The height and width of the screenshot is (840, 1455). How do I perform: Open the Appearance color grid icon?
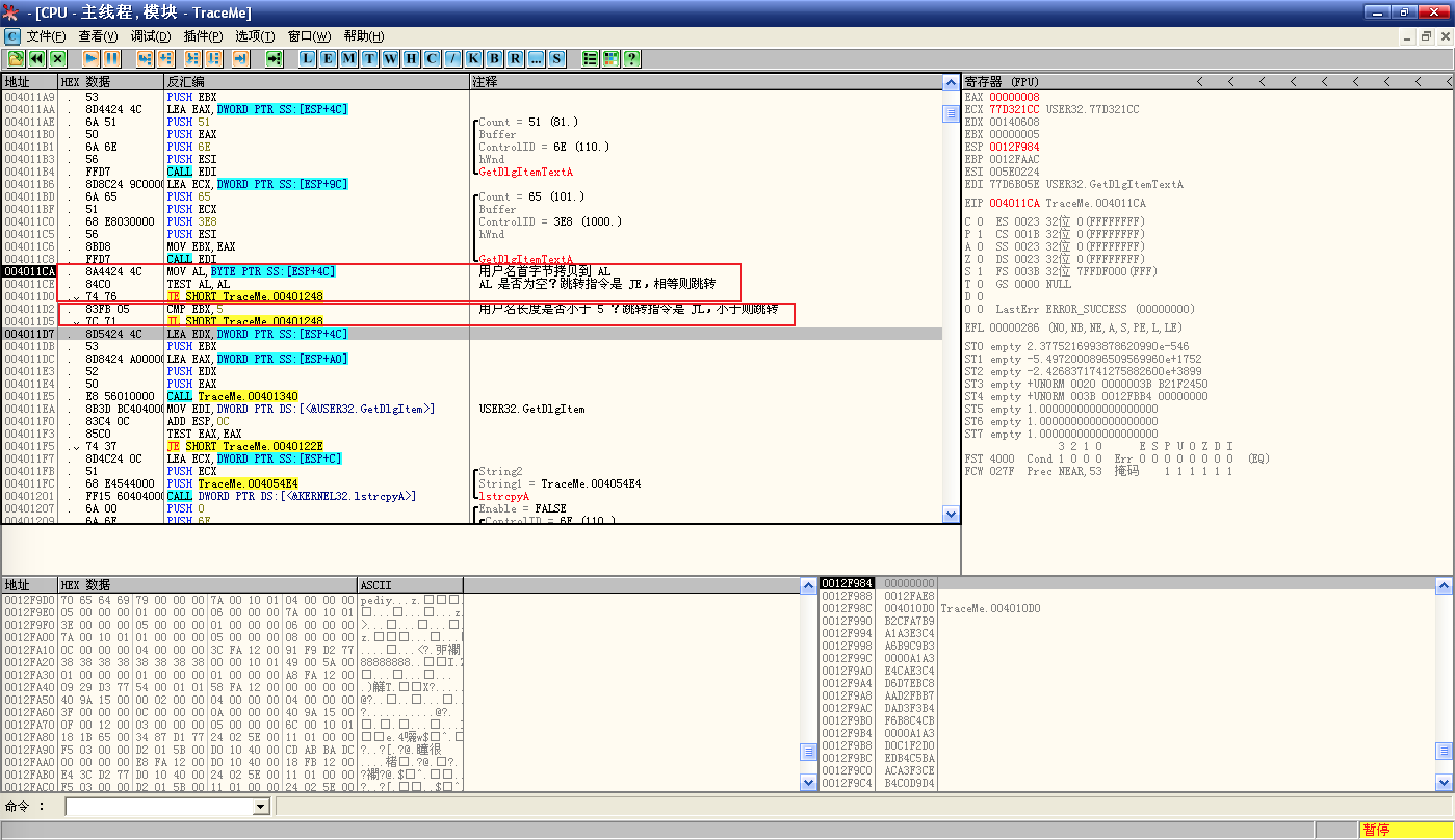point(610,58)
